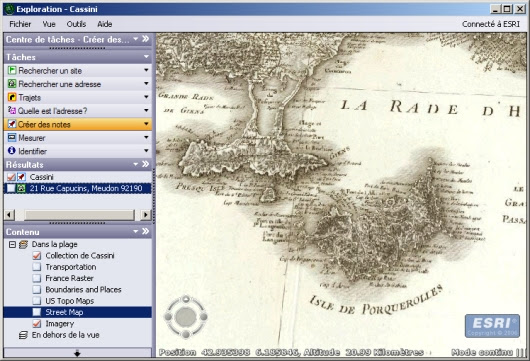Collapse the Résultats panel double chevron
This screenshot has width=530, height=361.
(146, 164)
